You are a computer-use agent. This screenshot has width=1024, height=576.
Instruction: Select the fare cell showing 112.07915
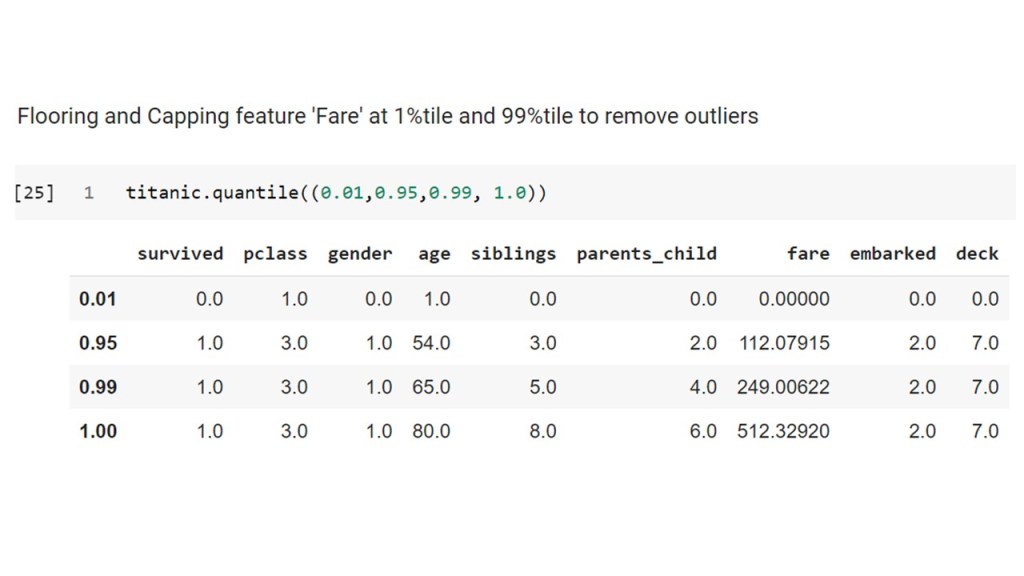click(783, 343)
